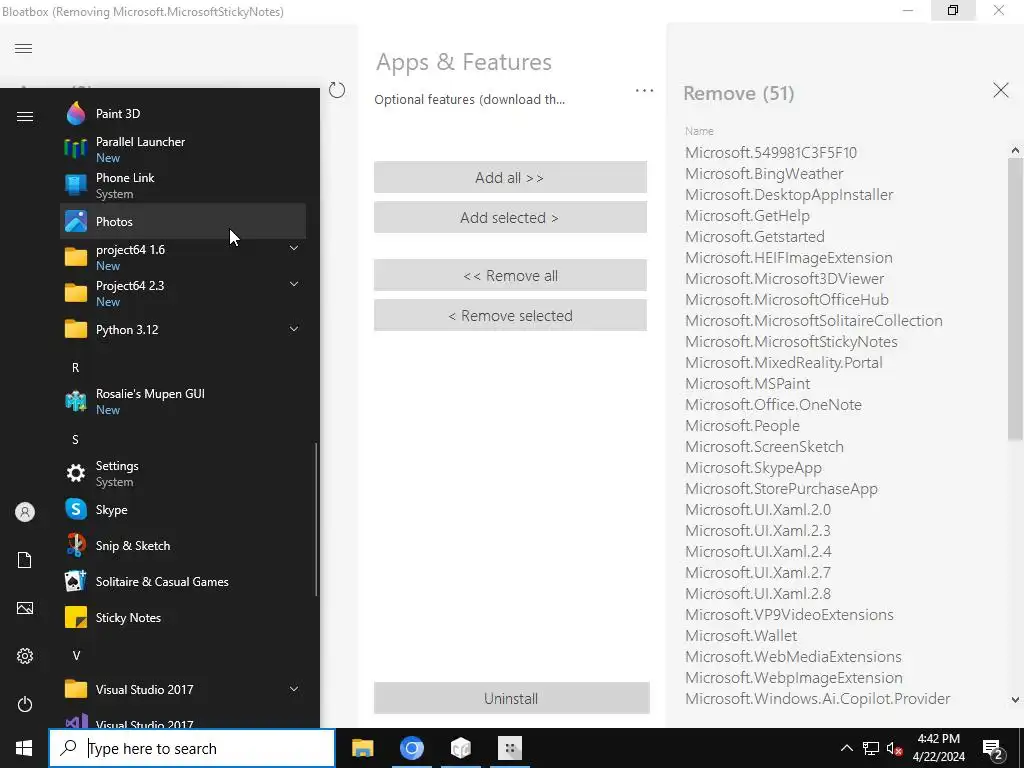Close the Remove panel with the X
This screenshot has width=1024, height=768.
tap(1000, 90)
